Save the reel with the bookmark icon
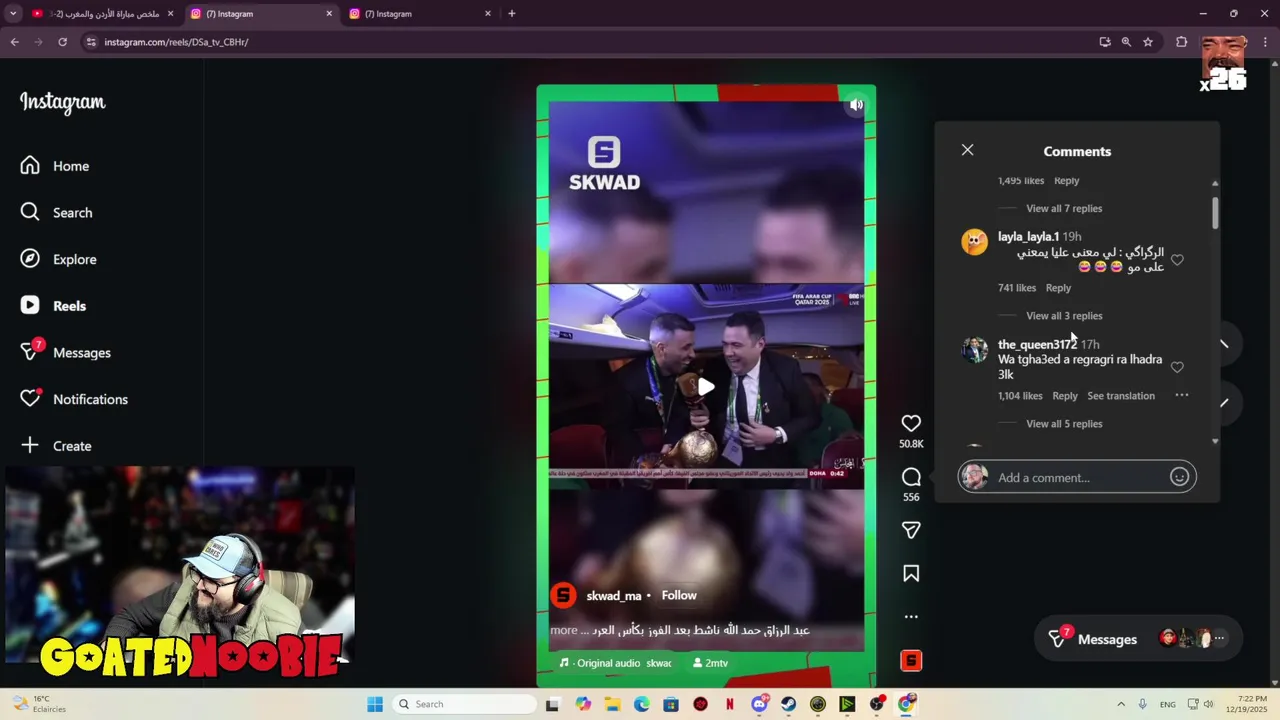1280x720 pixels. click(911, 574)
